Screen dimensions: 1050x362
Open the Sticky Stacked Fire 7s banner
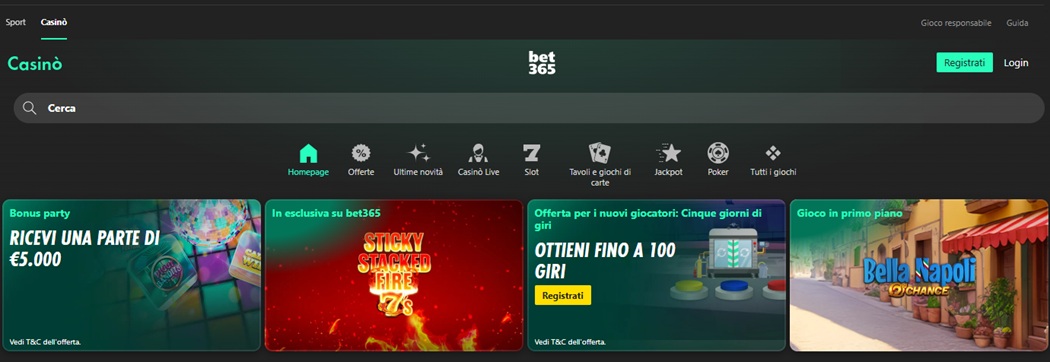point(394,275)
